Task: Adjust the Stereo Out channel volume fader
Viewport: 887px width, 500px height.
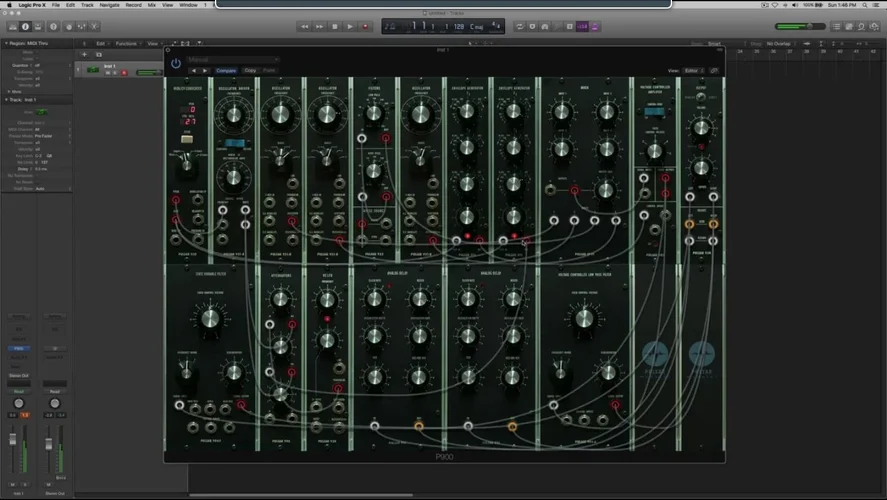Action: (49, 445)
